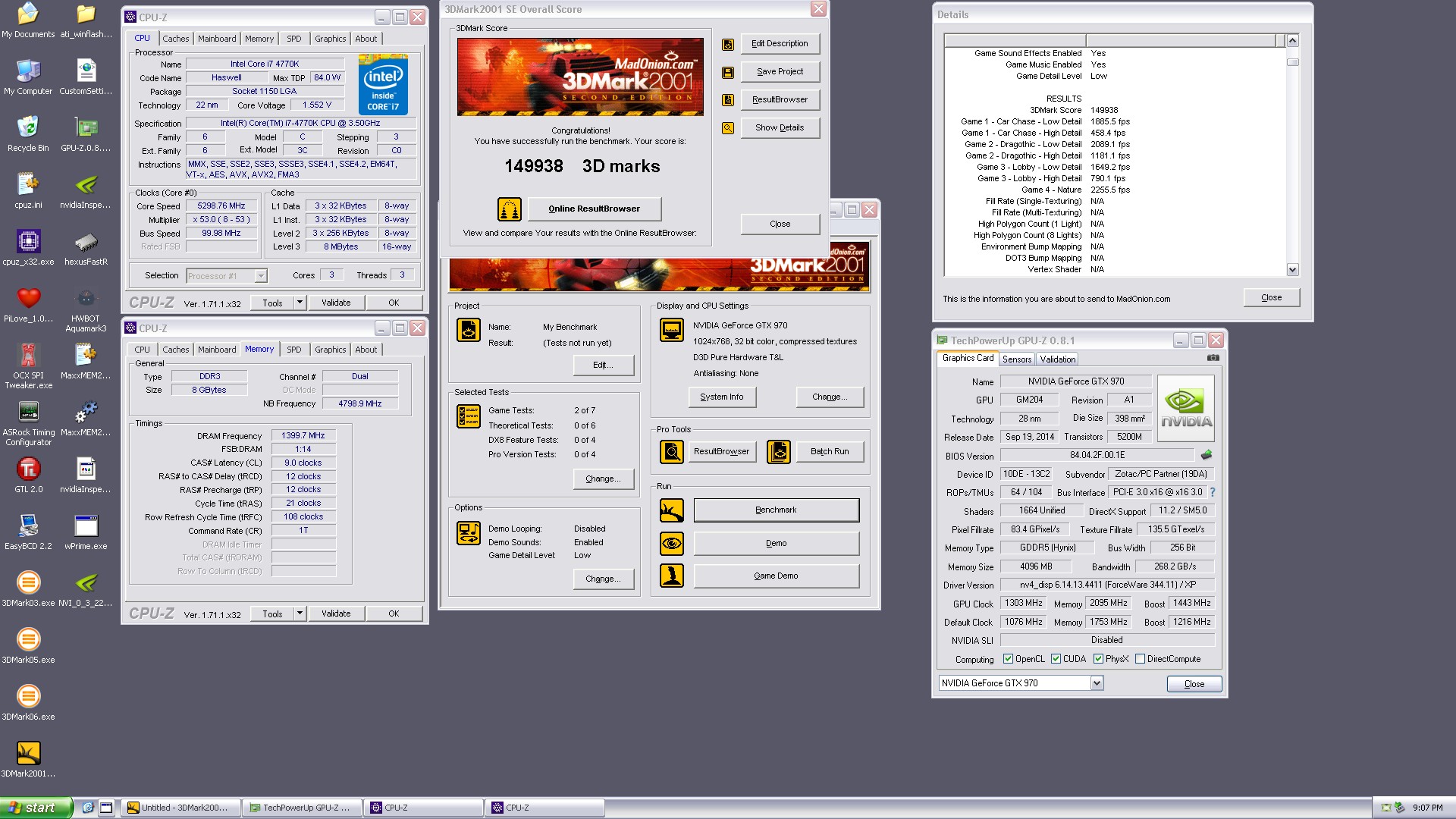Select the HWBOT Aquamark3 desktop icon

(x=86, y=309)
